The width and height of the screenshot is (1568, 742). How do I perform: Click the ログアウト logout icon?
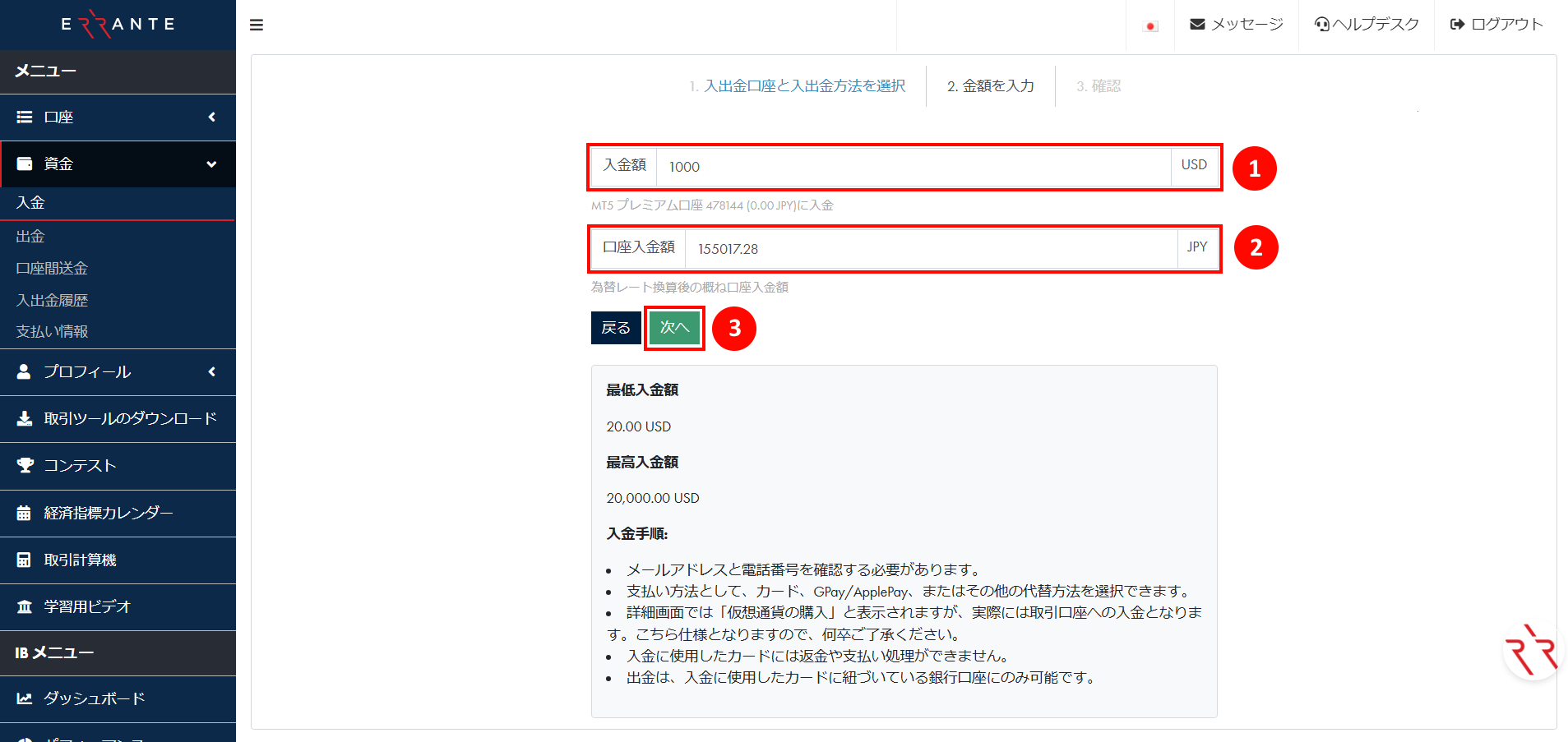[x=1455, y=24]
